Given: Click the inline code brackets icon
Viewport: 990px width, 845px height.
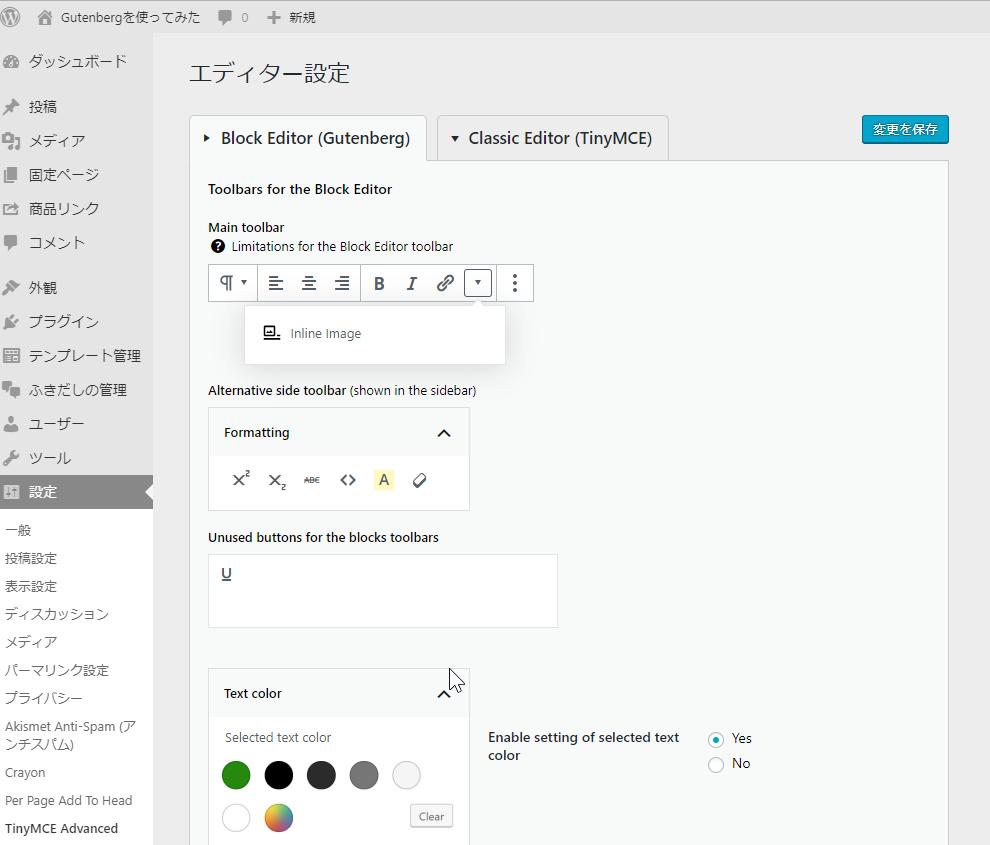Looking at the screenshot, I should pyautogui.click(x=348, y=480).
